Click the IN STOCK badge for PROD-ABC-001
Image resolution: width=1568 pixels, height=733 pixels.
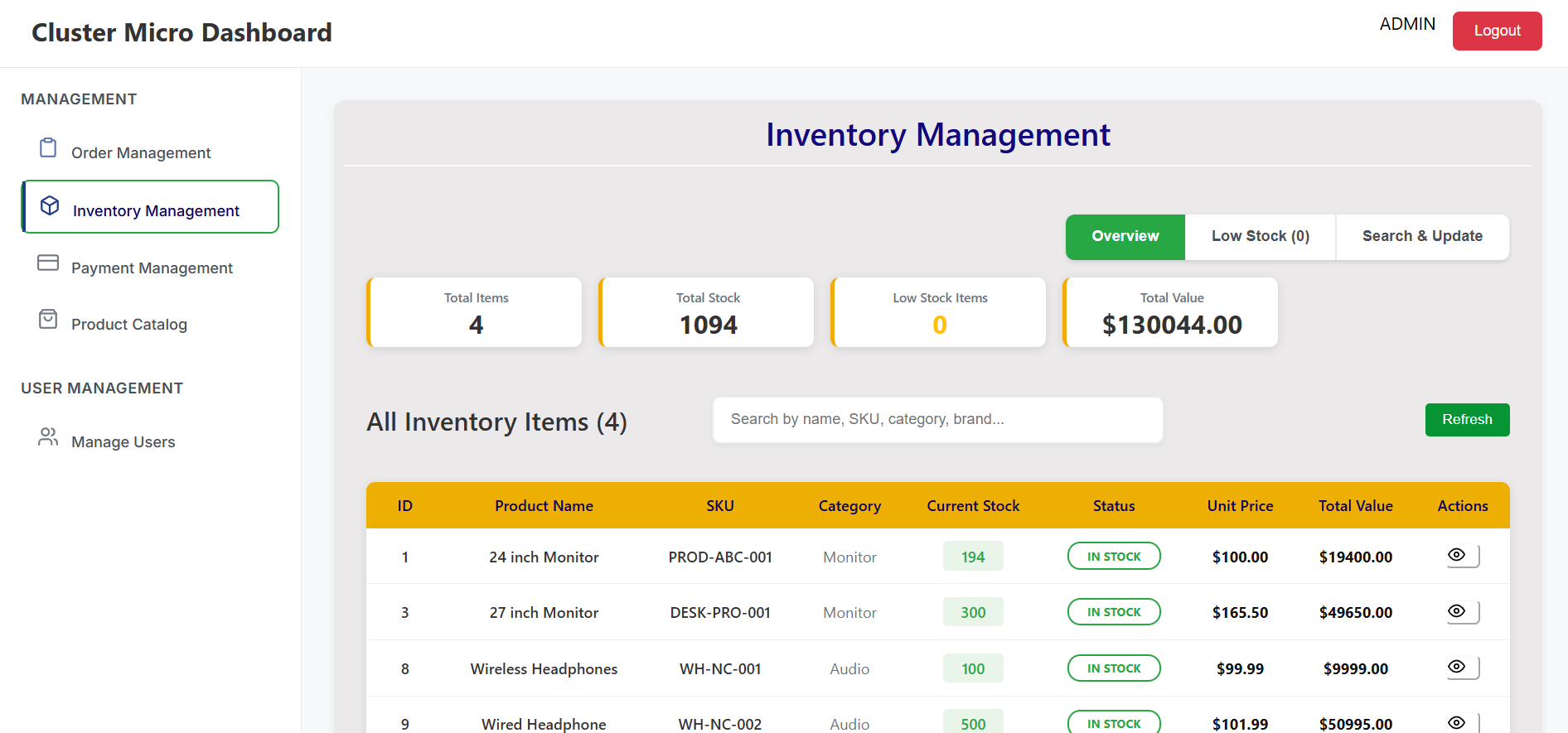coord(1113,557)
